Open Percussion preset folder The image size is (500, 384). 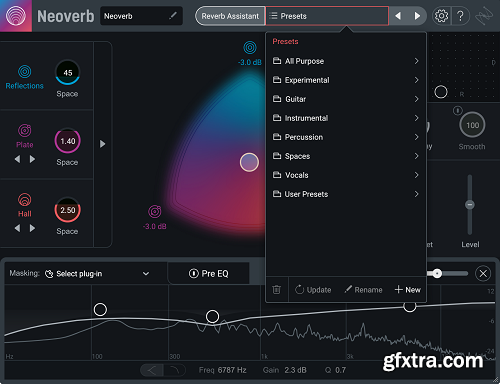coord(346,137)
